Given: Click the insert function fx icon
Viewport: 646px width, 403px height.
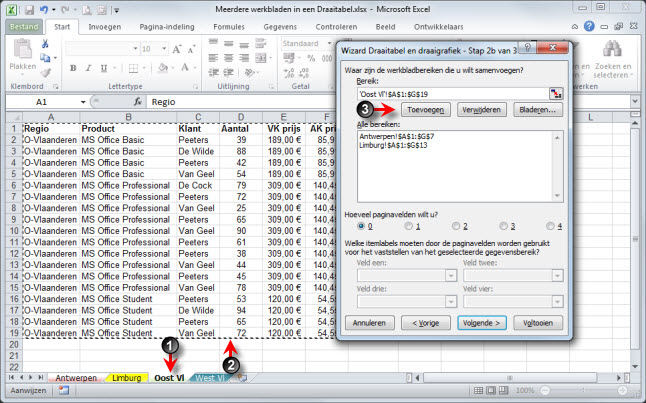Looking at the screenshot, I should (138, 101).
